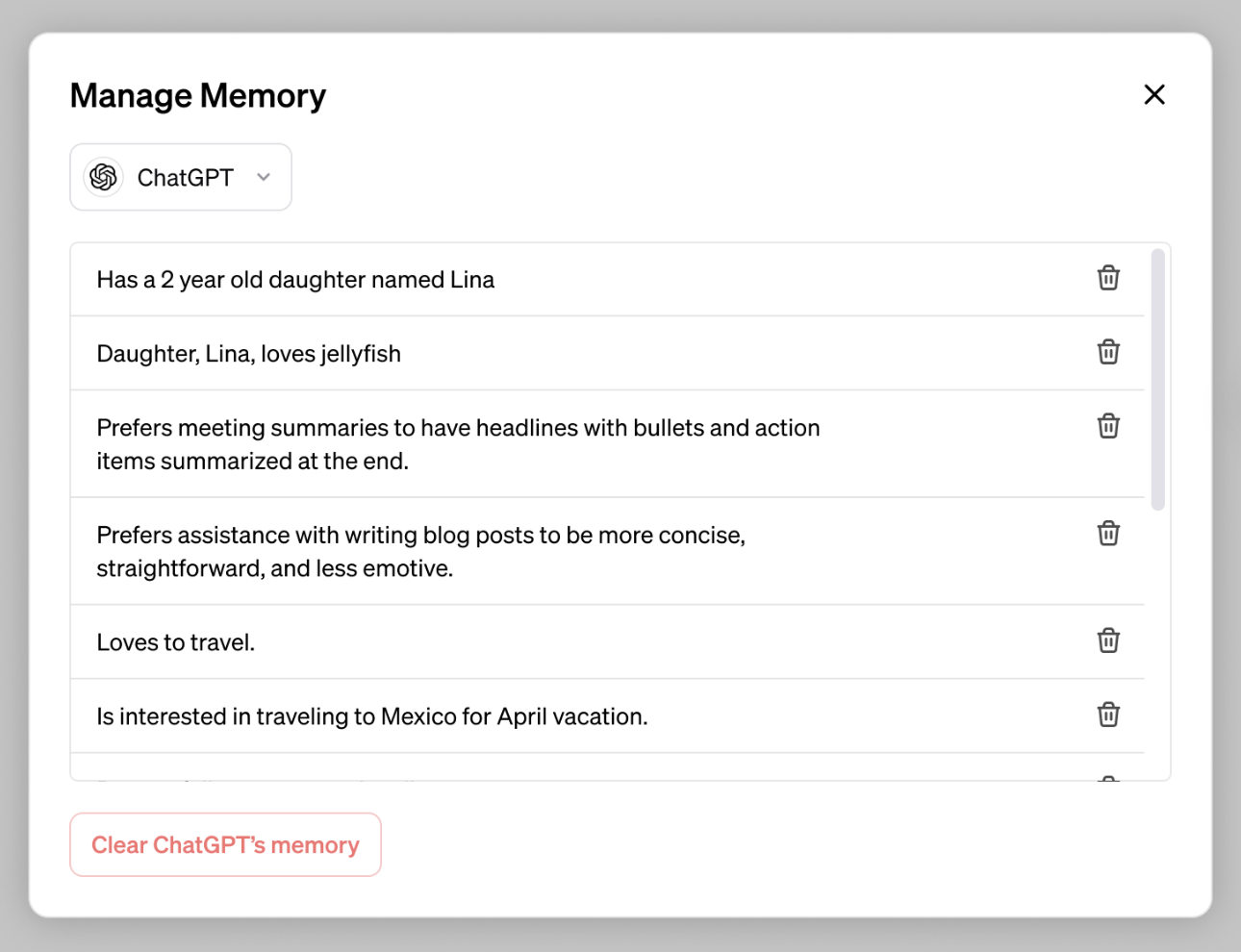Expand the ChatGPT selector chevron

(264, 177)
